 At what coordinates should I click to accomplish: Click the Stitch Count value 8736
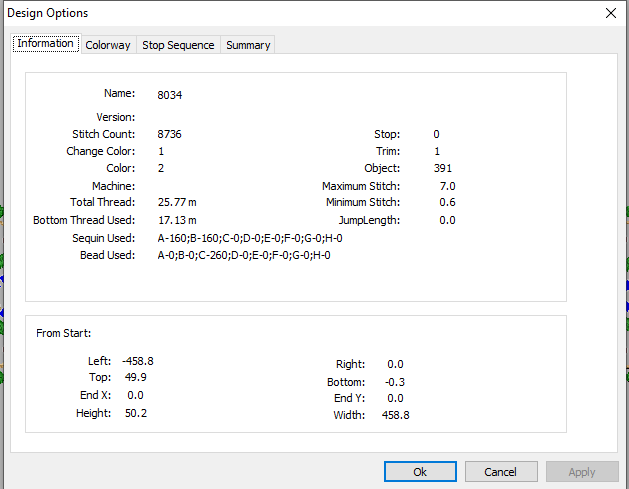[169, 134]
